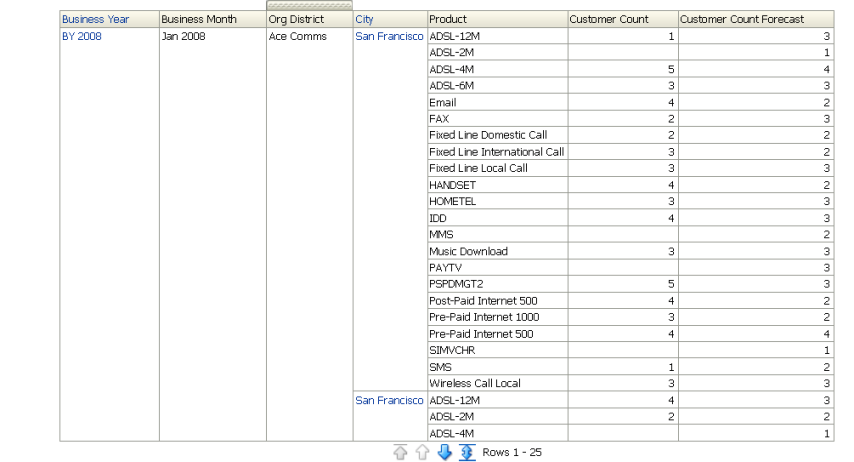Load next 25 rows with blue down arrow
Screen dimensions: 854x462
tap(445, 453)
